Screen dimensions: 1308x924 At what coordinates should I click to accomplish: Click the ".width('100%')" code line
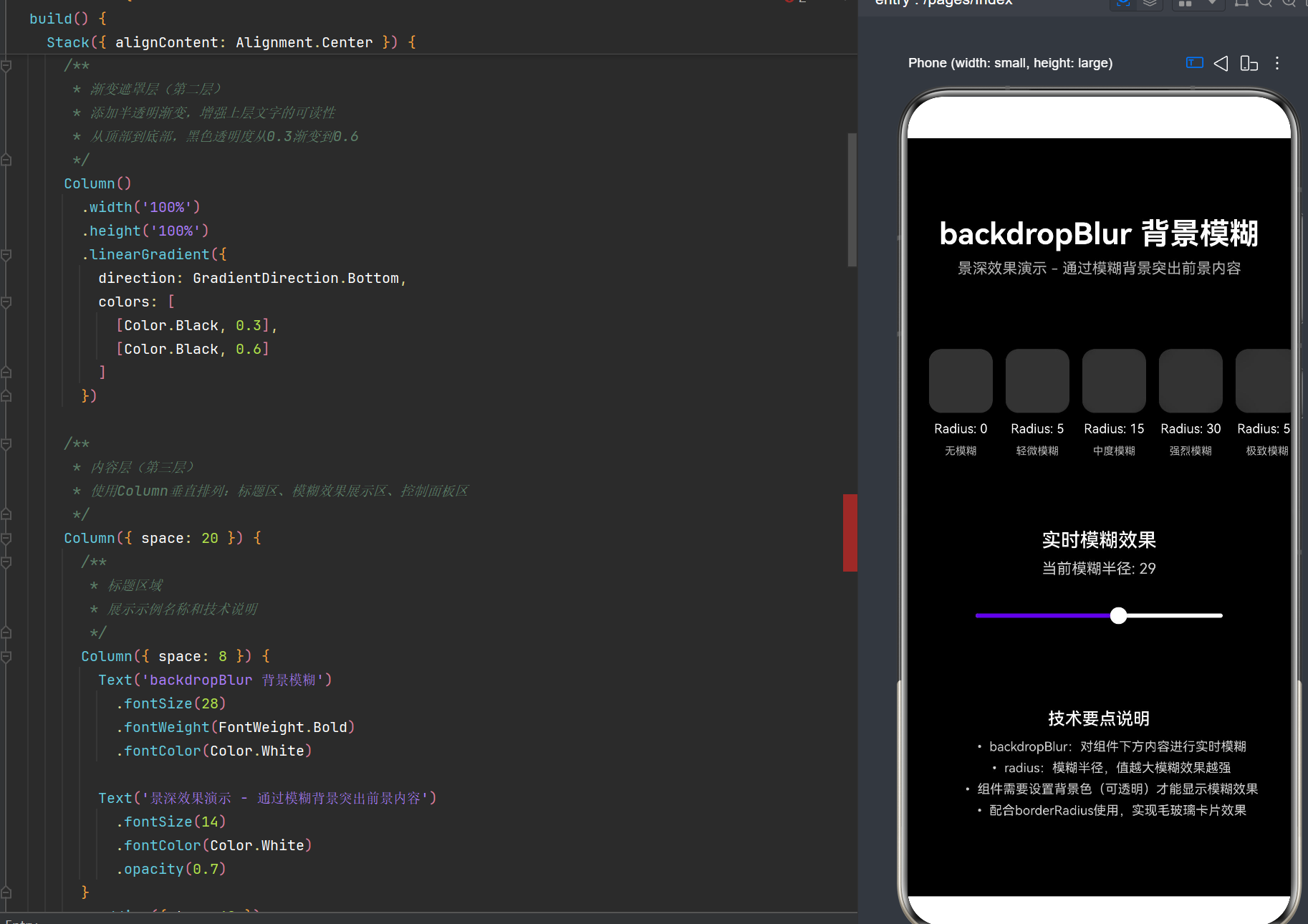141,207
